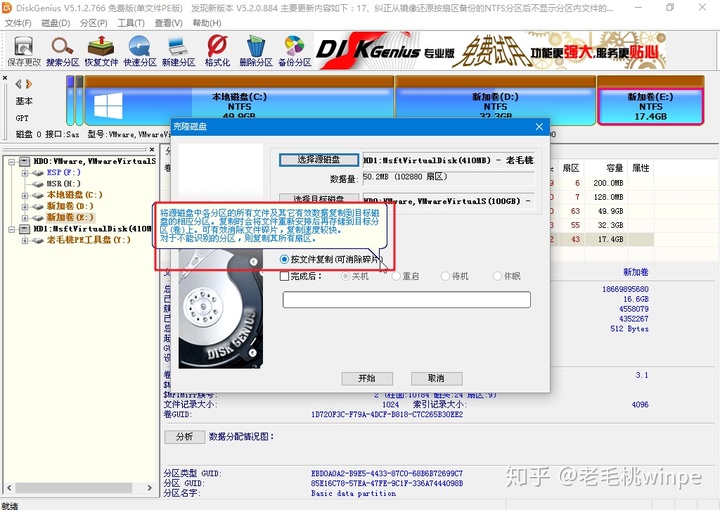Image resolution: width=720 pixels, height=510 pixels.
Task: Click the Analyze (分析) button
Action: [x=185, y=437]
